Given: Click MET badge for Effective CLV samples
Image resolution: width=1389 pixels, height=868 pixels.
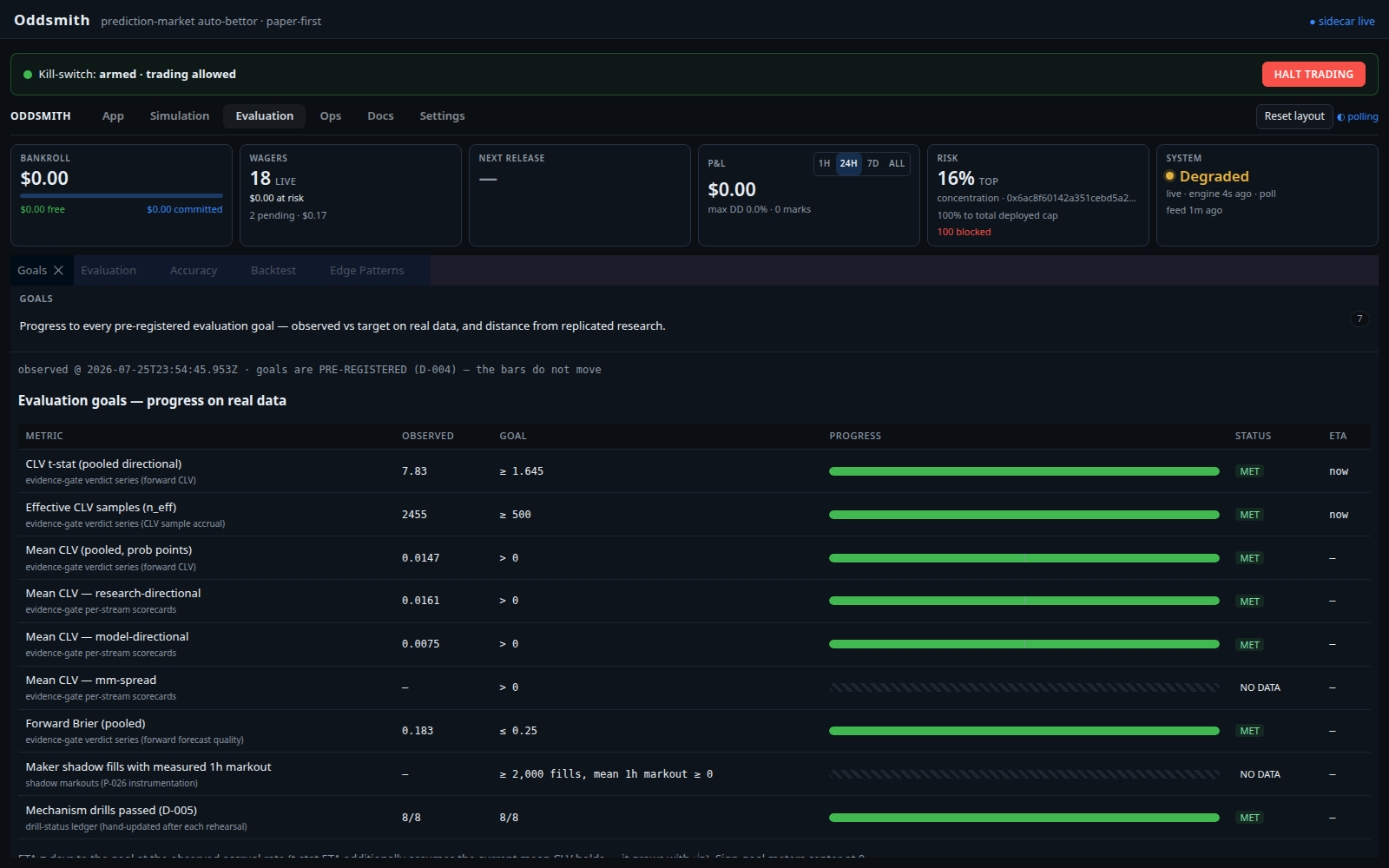Looking at the screenshot, I should pyautogui.click(x=1249, y=515).
